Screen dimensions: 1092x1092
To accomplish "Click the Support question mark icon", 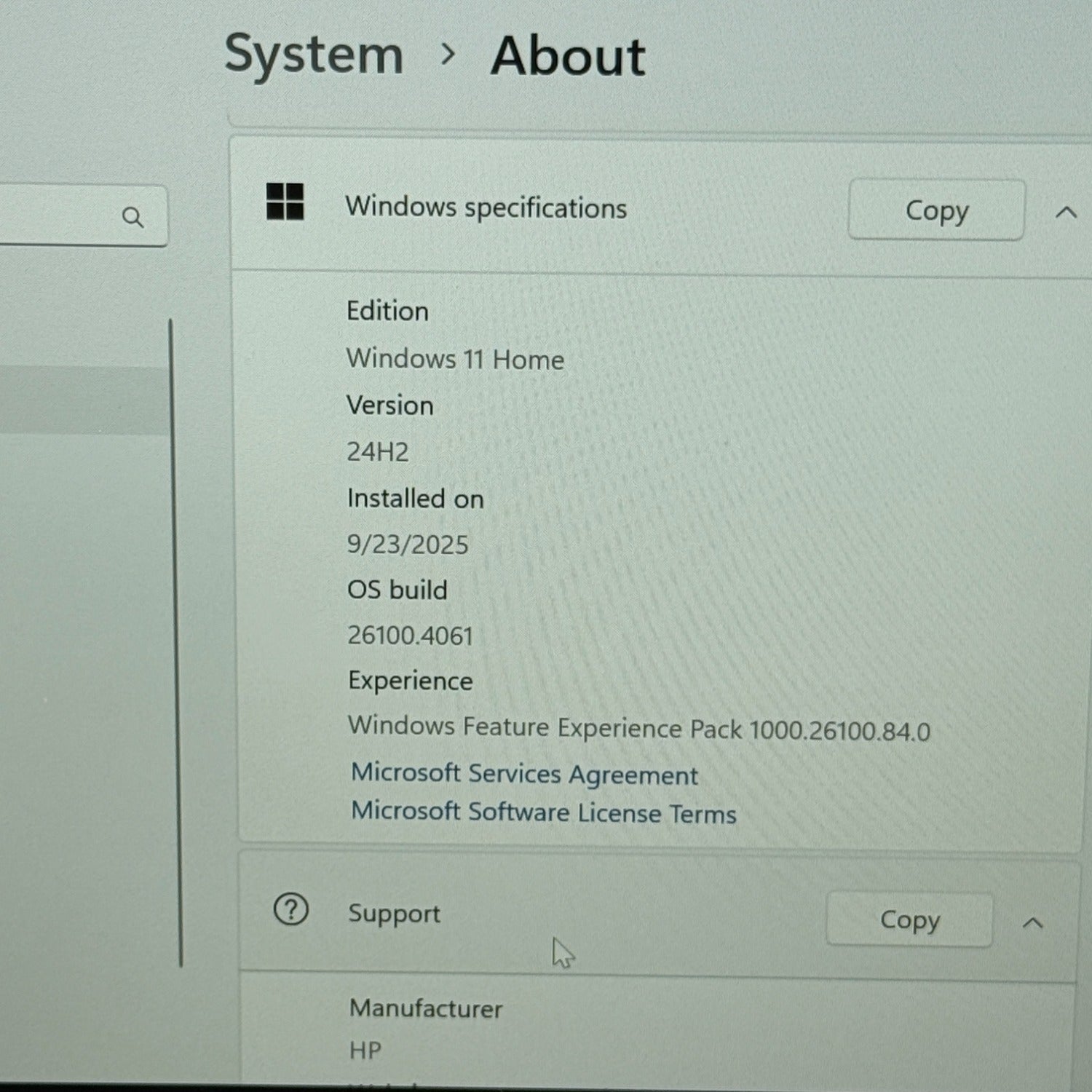I will pos(291,910).
